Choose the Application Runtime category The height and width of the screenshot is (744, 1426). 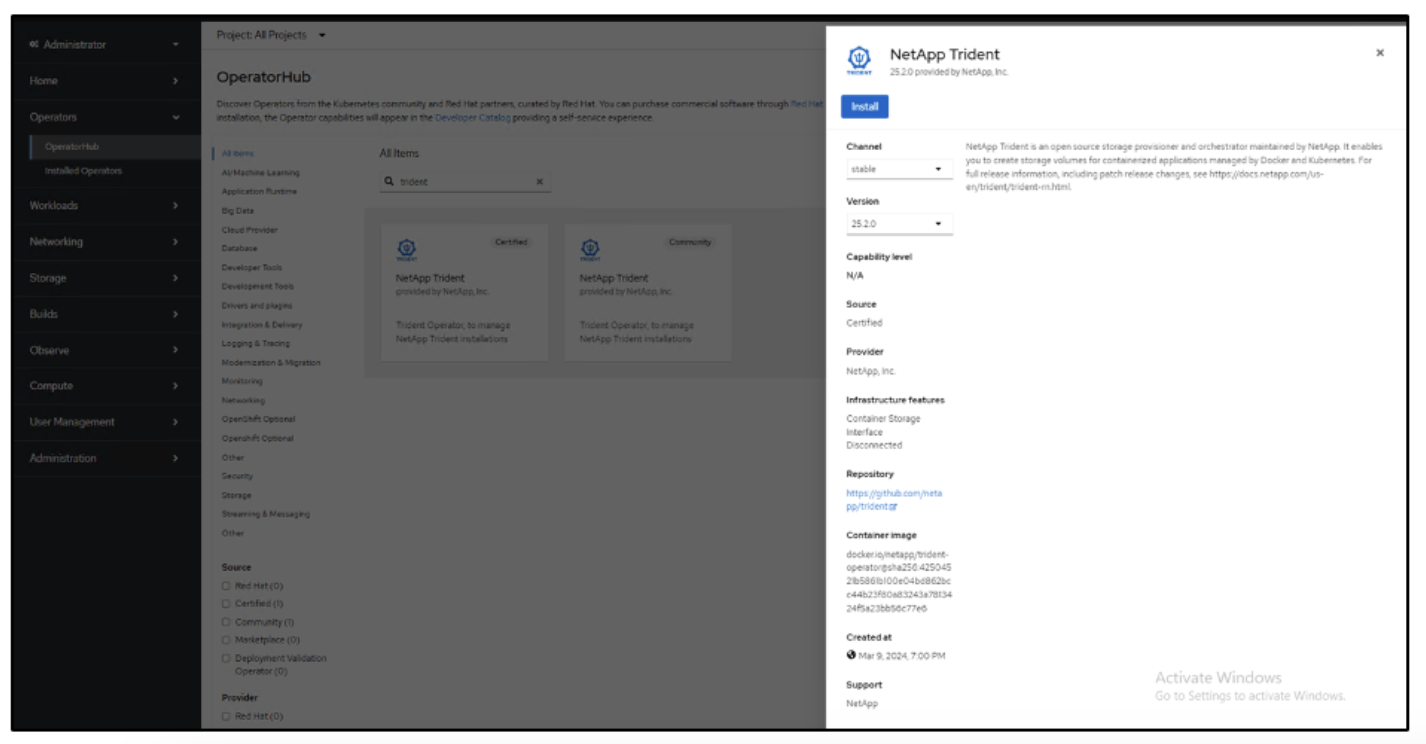[x=259, y=191]
